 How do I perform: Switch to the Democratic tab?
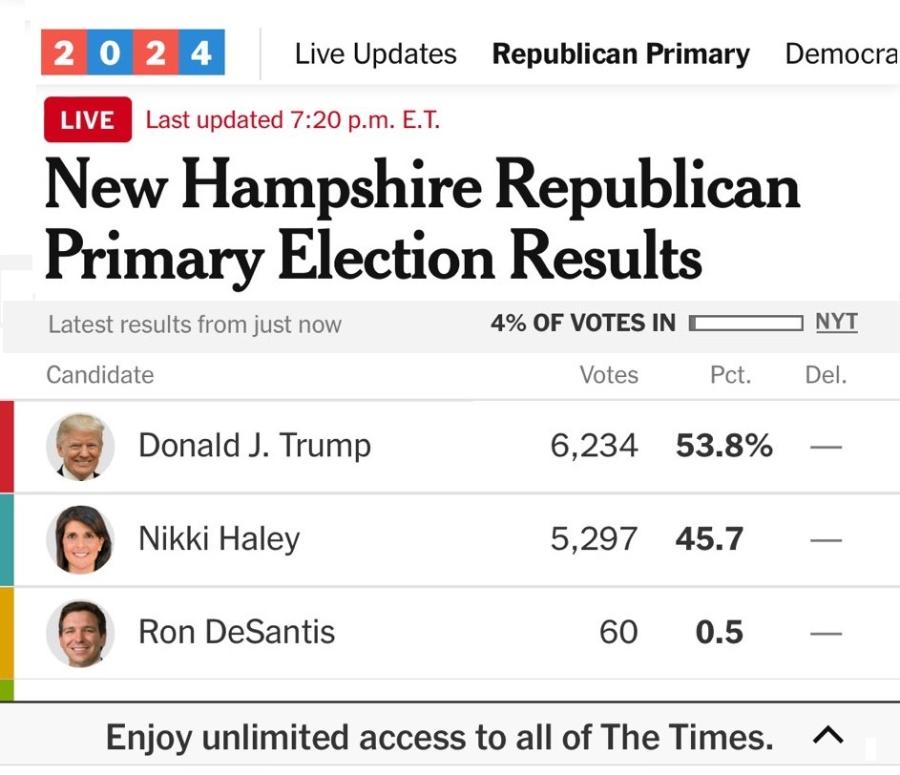tap(841, 54)
